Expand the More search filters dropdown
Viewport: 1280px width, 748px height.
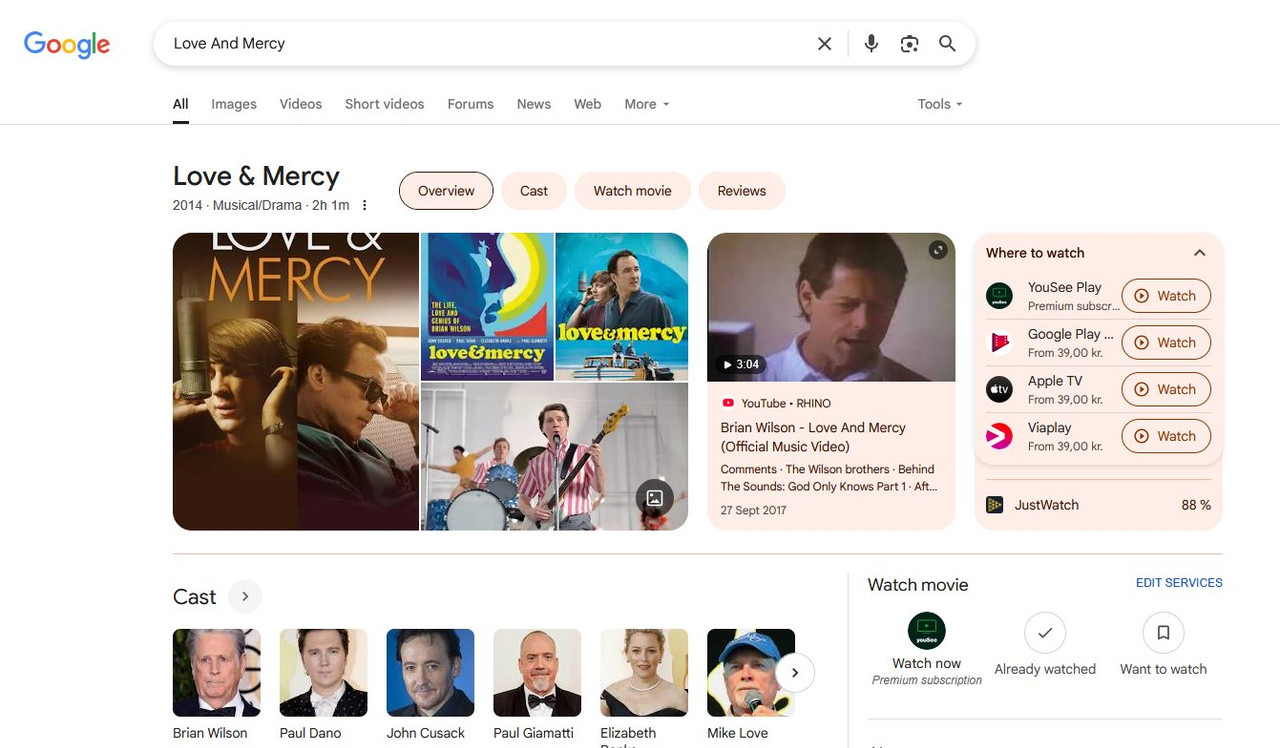pyautogui.click(x=647, y=104)
